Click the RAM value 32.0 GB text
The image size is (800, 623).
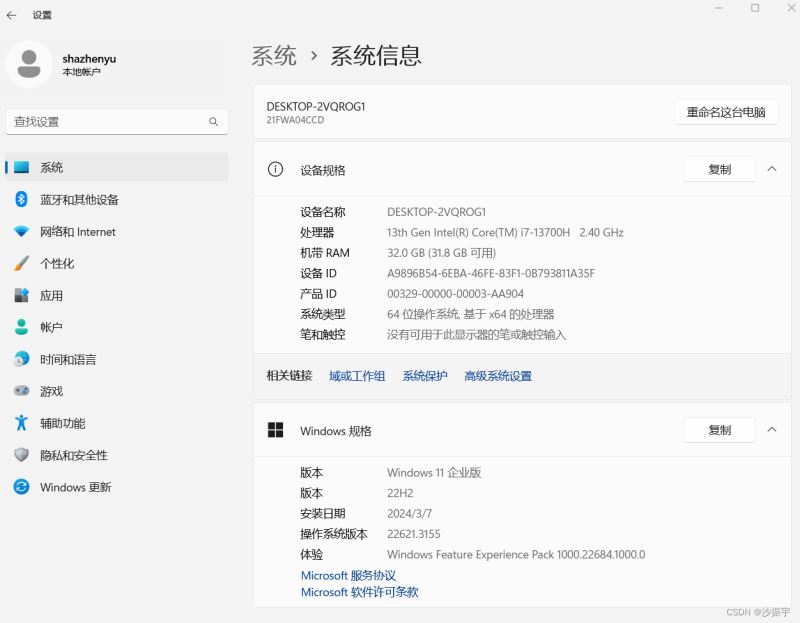[x=441, y=253]
